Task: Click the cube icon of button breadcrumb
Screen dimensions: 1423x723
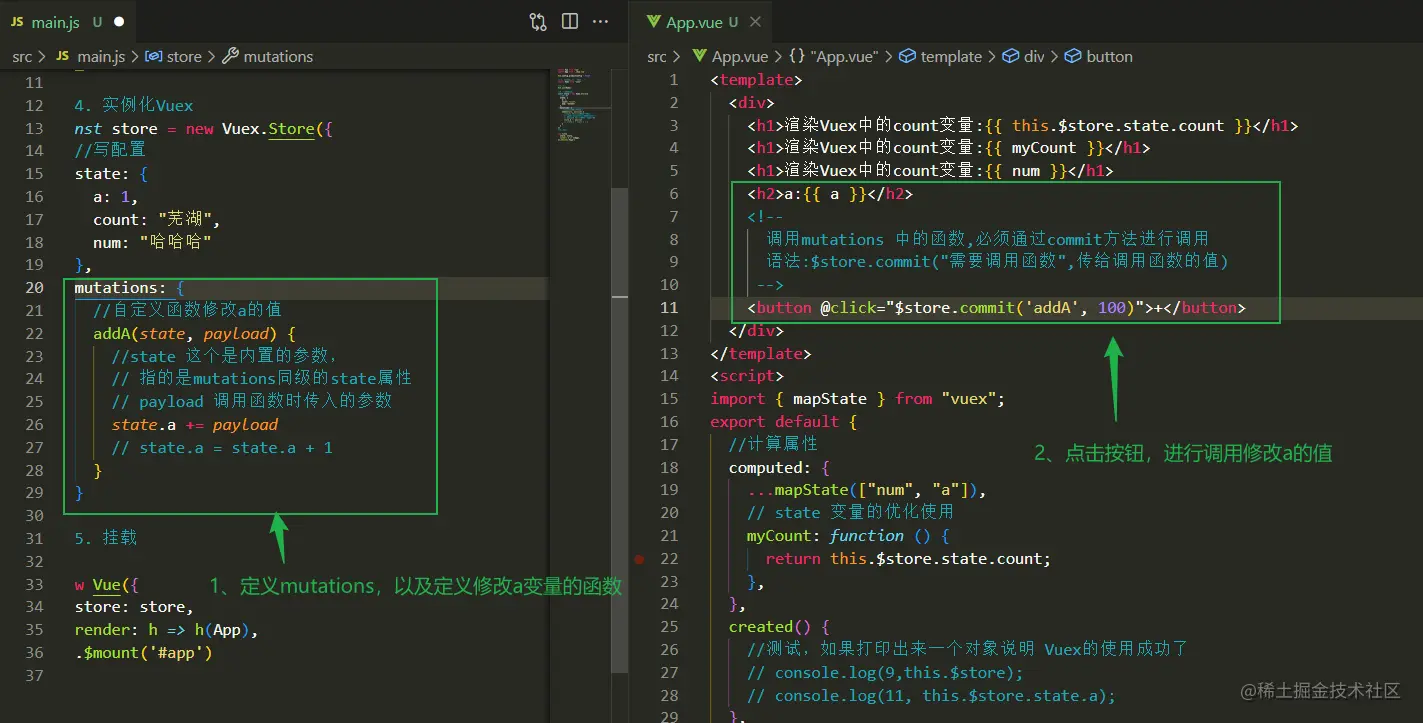Action: tap(1073, 56)
